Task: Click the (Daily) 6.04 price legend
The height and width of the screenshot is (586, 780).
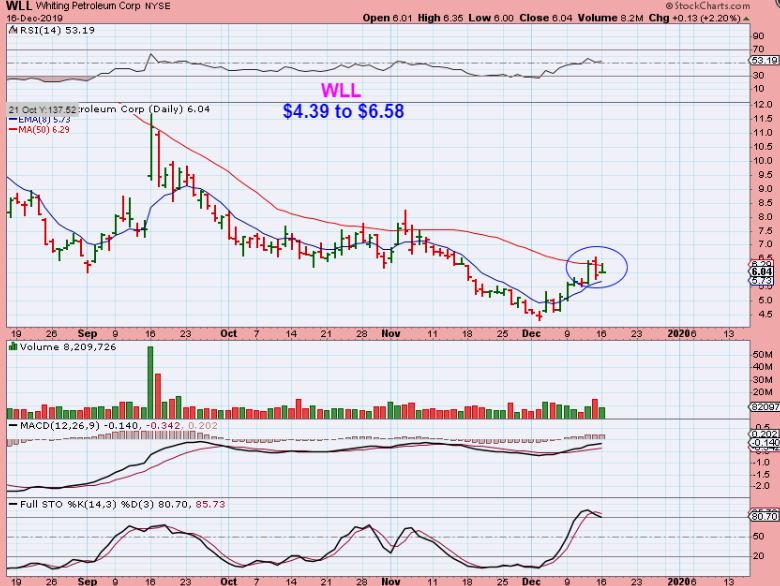Action: pos(180,109)
